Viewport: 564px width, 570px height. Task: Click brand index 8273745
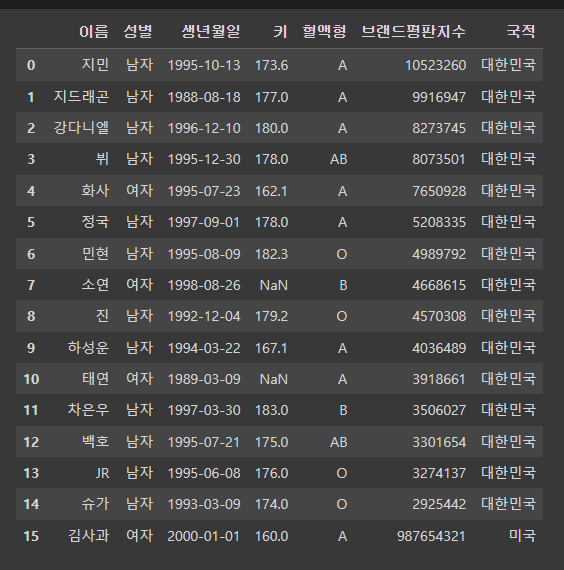439,128
